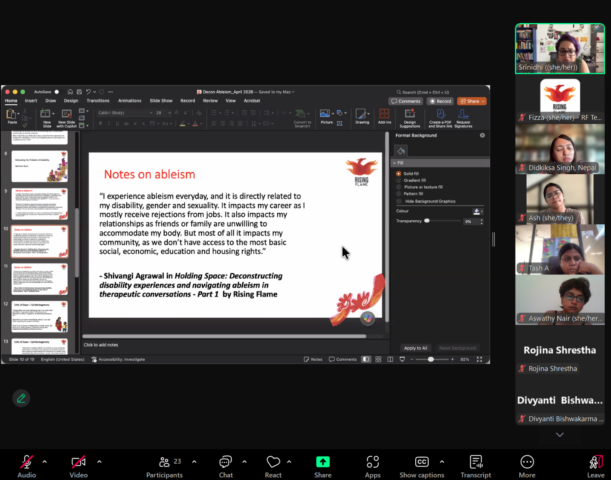Viewport: 611px width, 480px height.
Task: Open the Slide Show ribbon tab
Action: tap(161, 101)
